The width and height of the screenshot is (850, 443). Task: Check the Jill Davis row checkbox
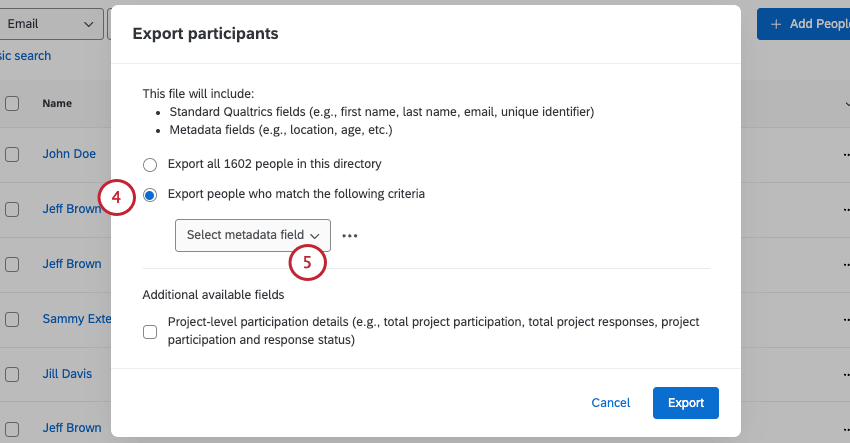click(x=12, y=373)
